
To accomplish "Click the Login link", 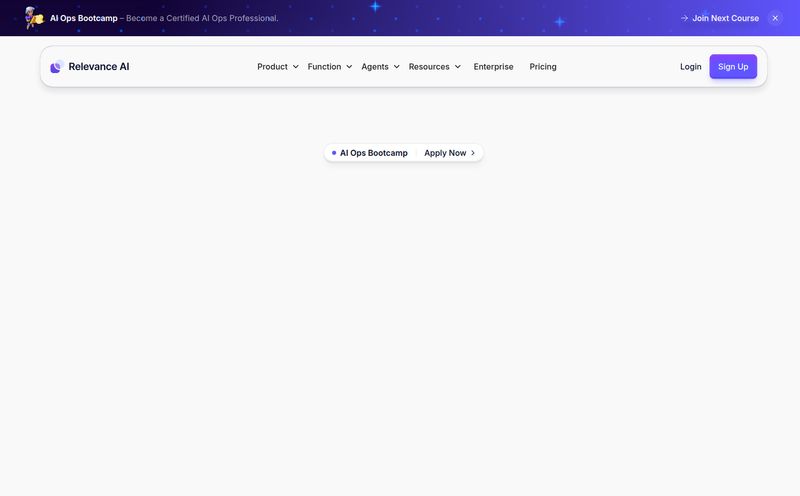I will click(690, 66).
